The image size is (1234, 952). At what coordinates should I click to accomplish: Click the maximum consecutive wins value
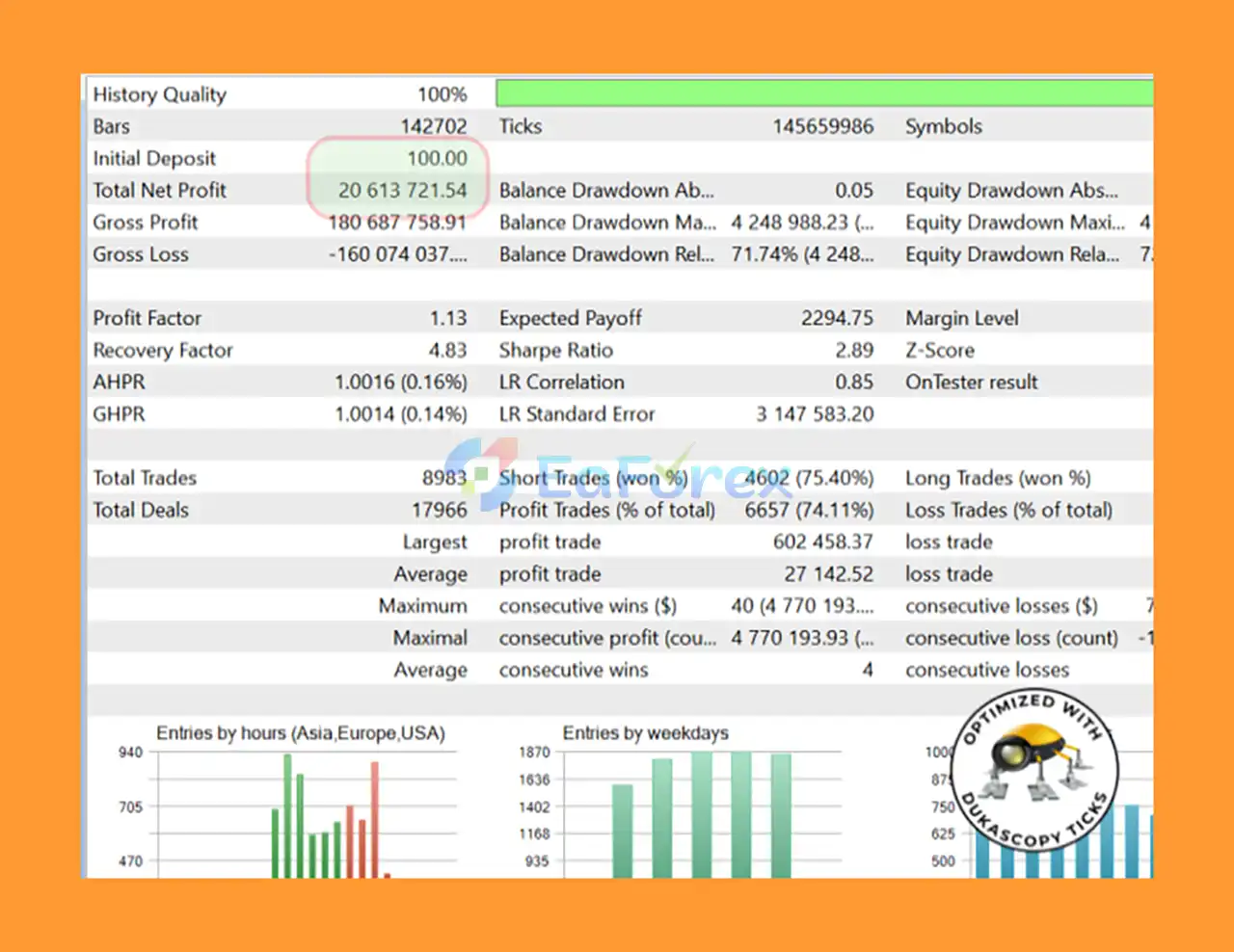coord(802,605)
